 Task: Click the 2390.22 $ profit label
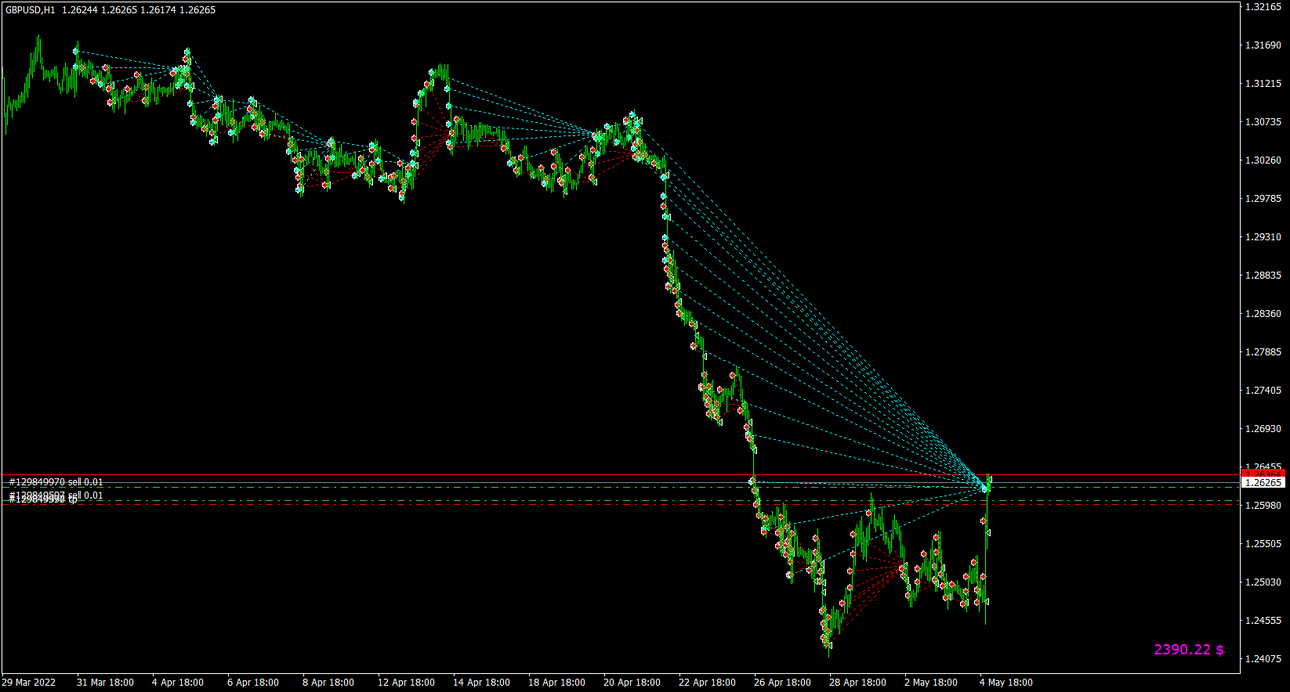(1189, 650)
